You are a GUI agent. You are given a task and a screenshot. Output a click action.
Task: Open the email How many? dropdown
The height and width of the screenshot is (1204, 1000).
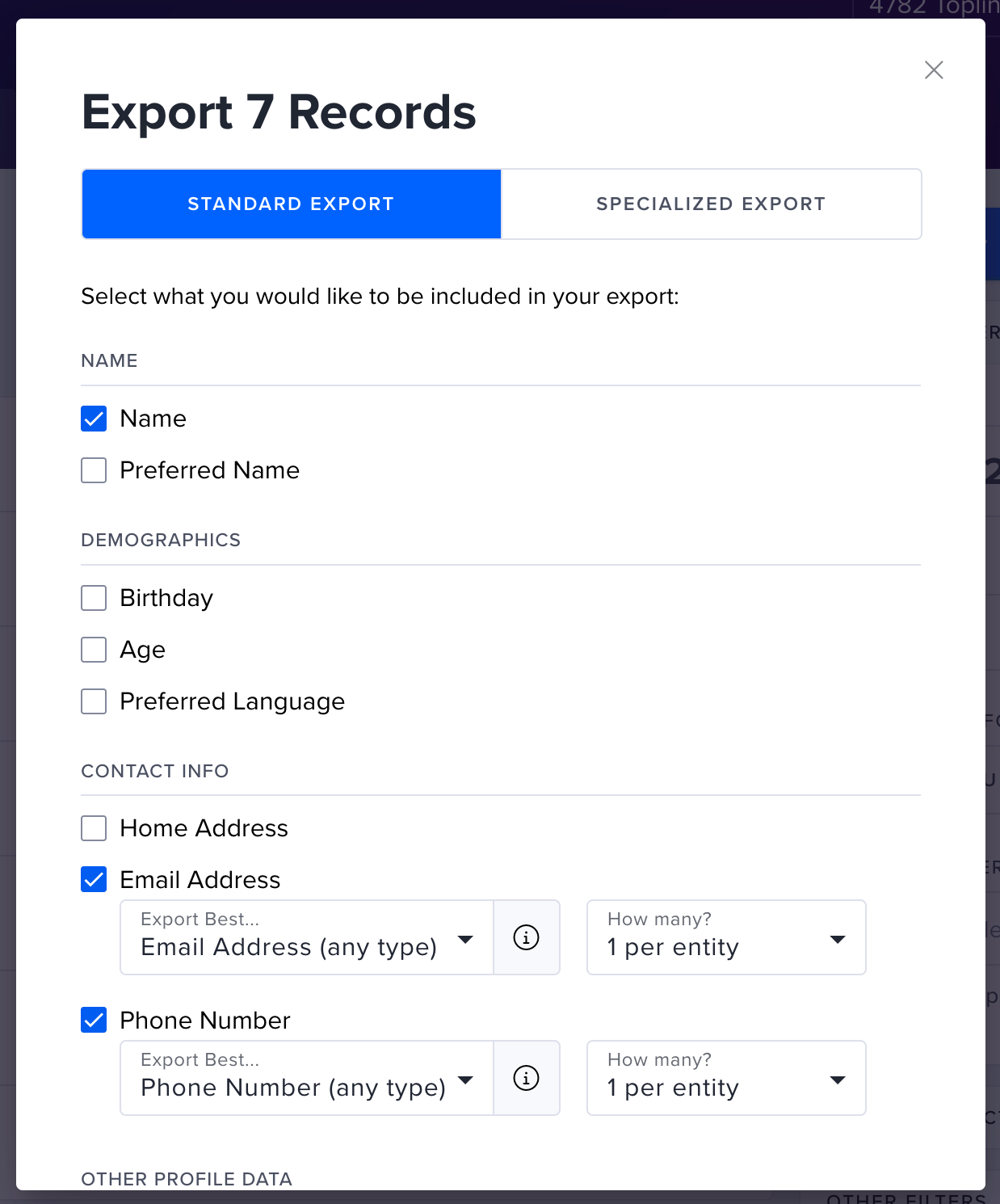point(726,937)
